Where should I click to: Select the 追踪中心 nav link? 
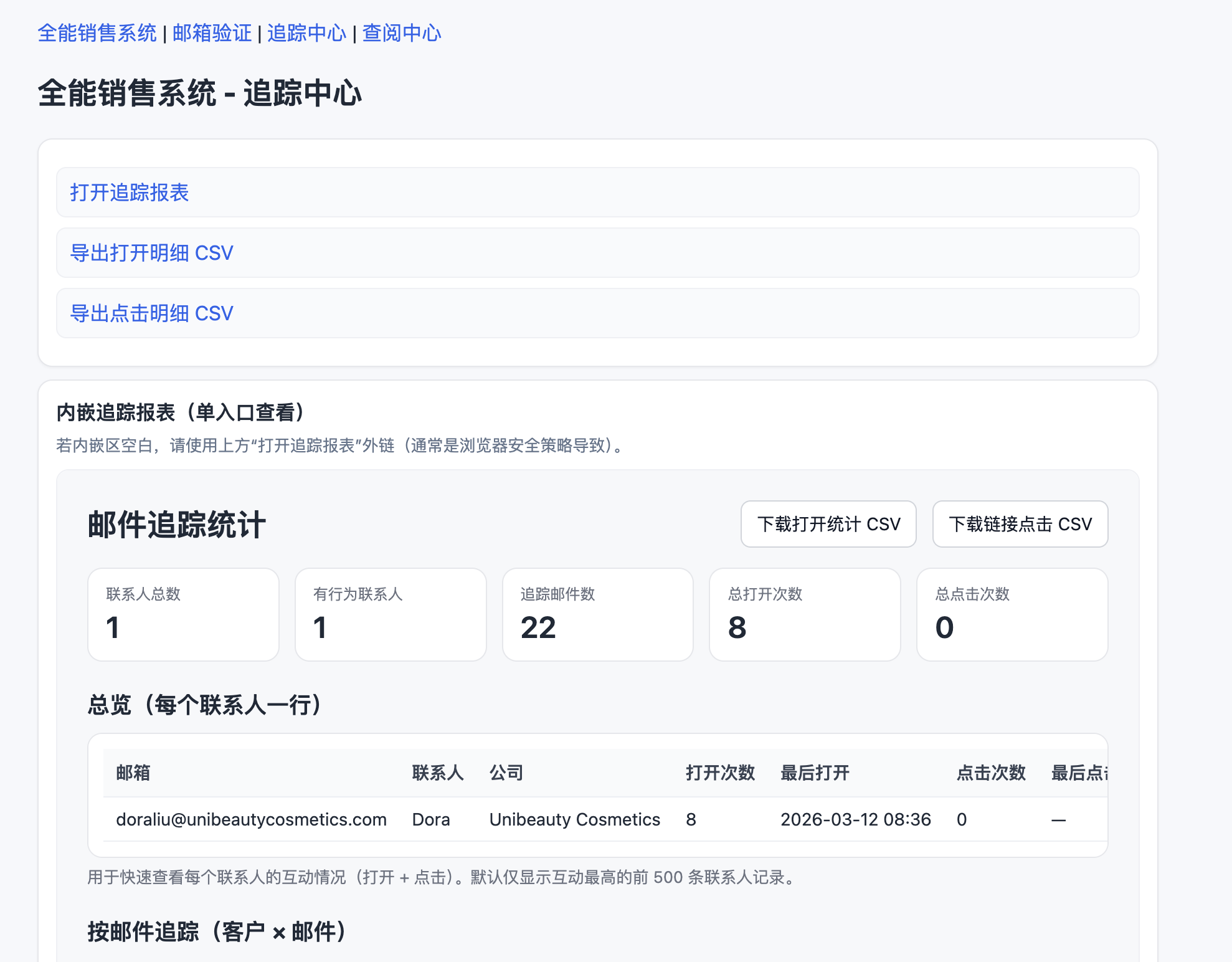(x=306, y=33)
